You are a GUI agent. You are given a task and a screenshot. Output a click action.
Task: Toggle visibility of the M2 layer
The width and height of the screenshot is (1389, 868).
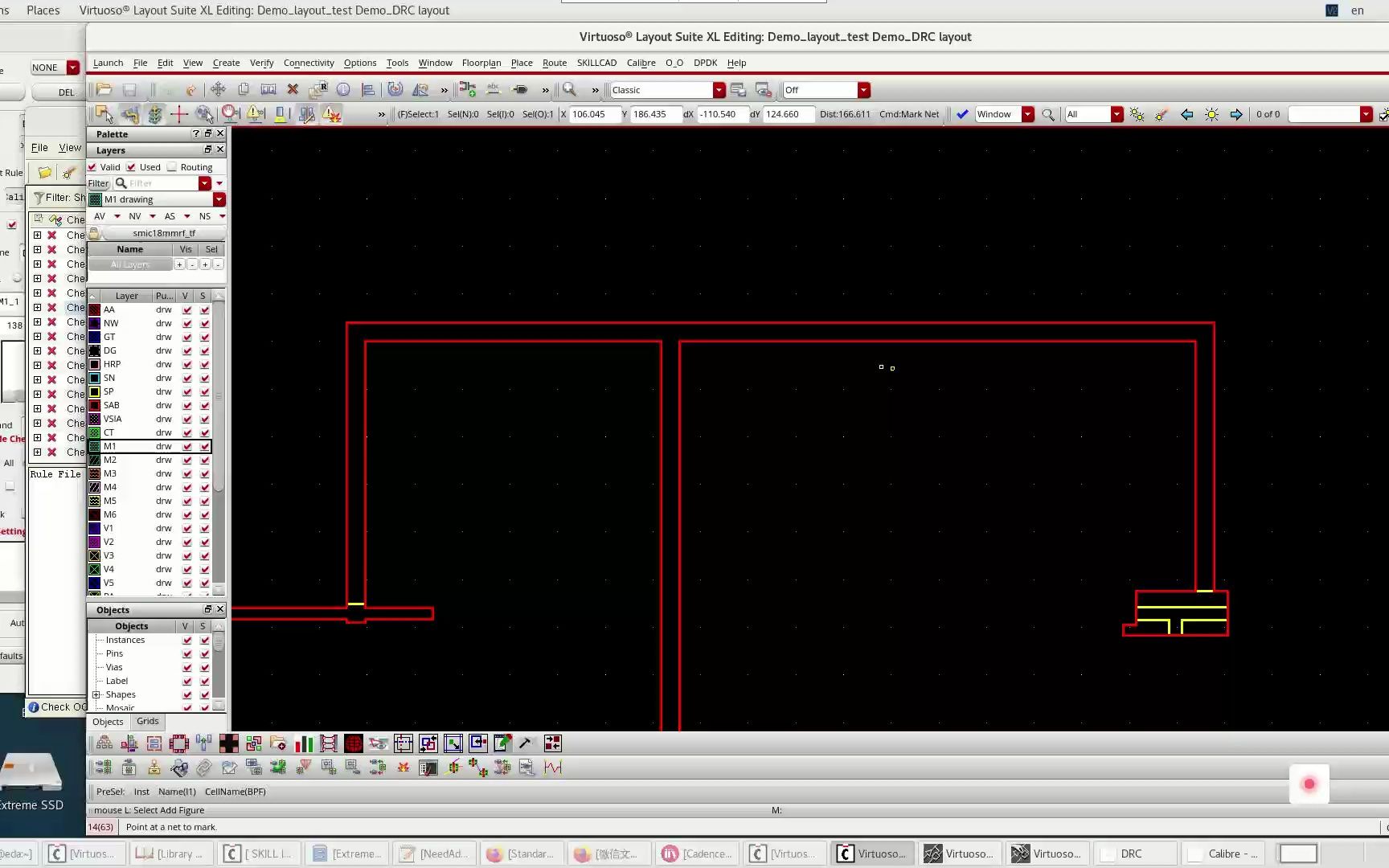point(187,460)
